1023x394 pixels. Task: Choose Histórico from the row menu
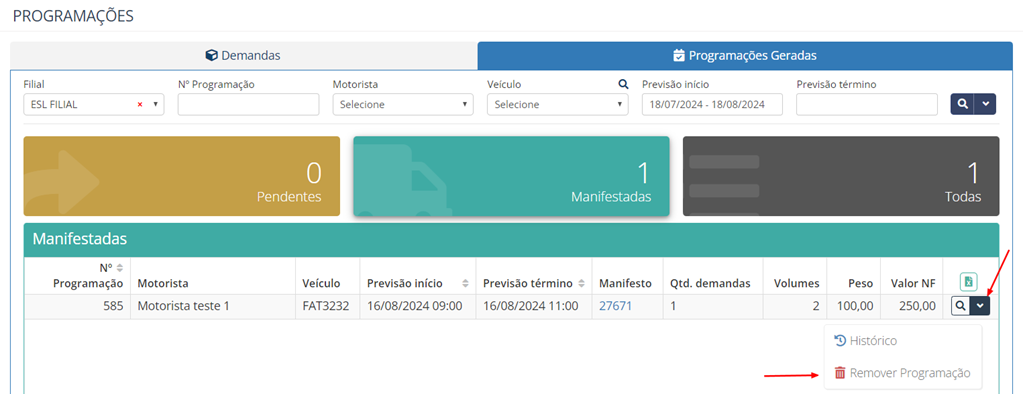pos(865,341)
